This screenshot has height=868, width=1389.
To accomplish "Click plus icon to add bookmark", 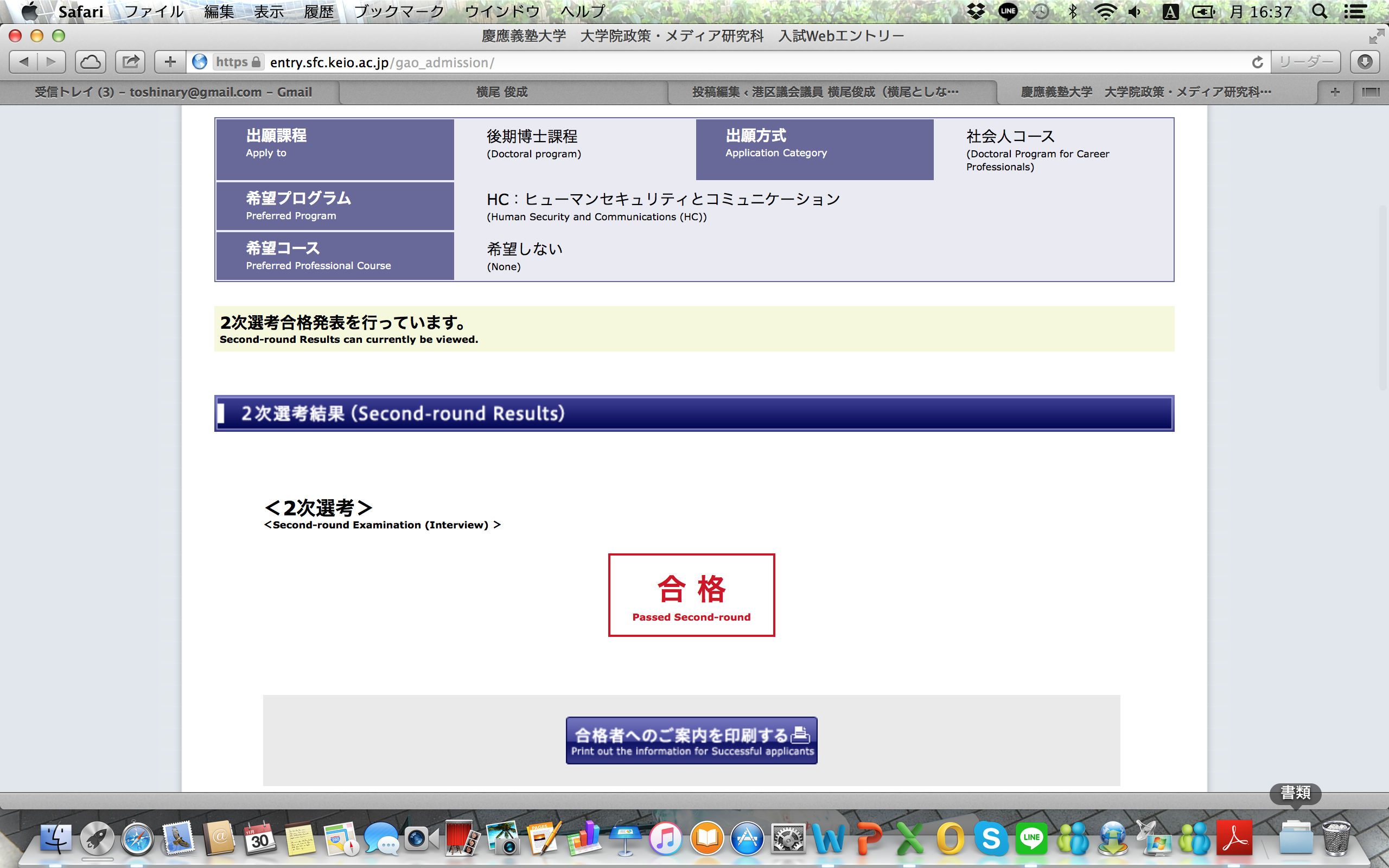I will [170, 62].
